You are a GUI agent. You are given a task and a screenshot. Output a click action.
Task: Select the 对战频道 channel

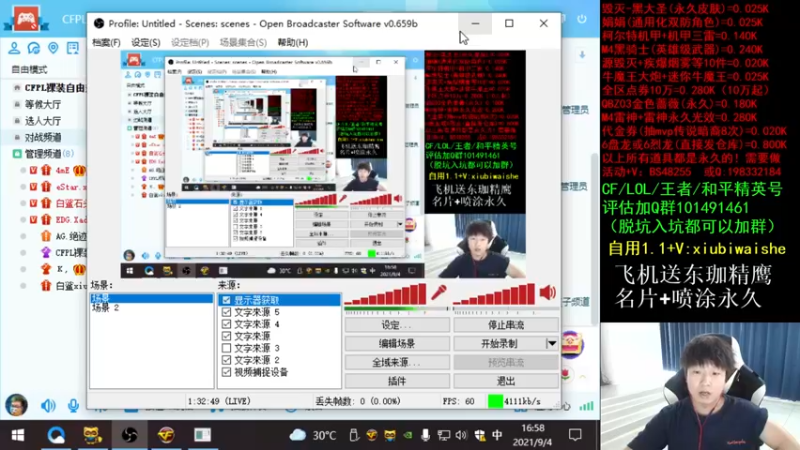click(43, 137)
